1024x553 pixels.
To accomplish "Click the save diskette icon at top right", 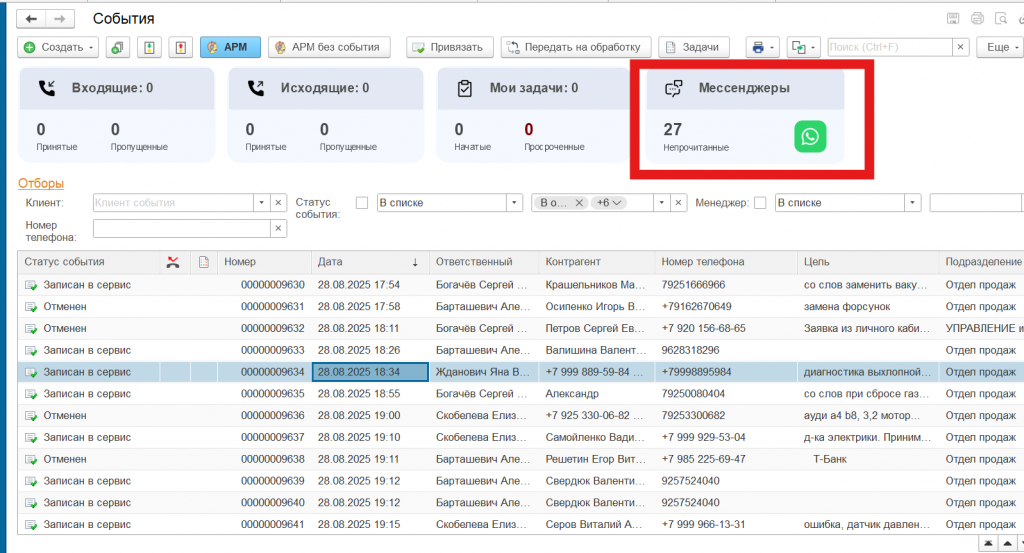I will [953, 19].
